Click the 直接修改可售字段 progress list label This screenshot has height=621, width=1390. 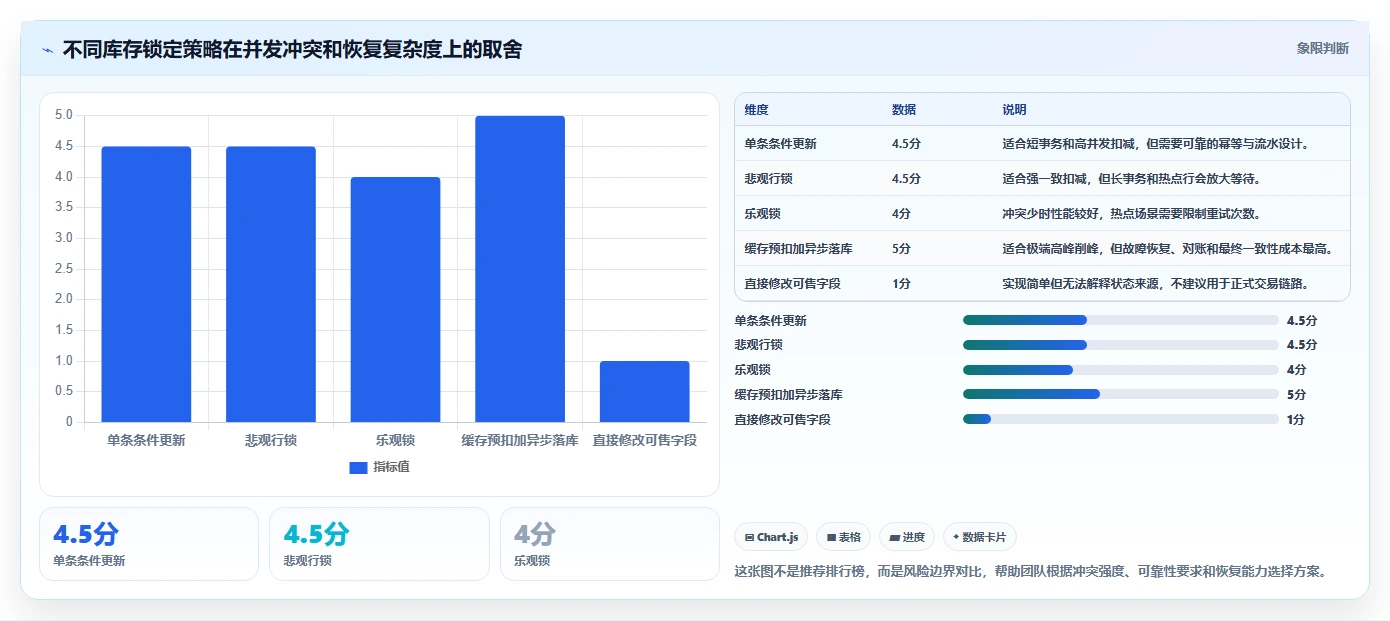pos(783,420)
